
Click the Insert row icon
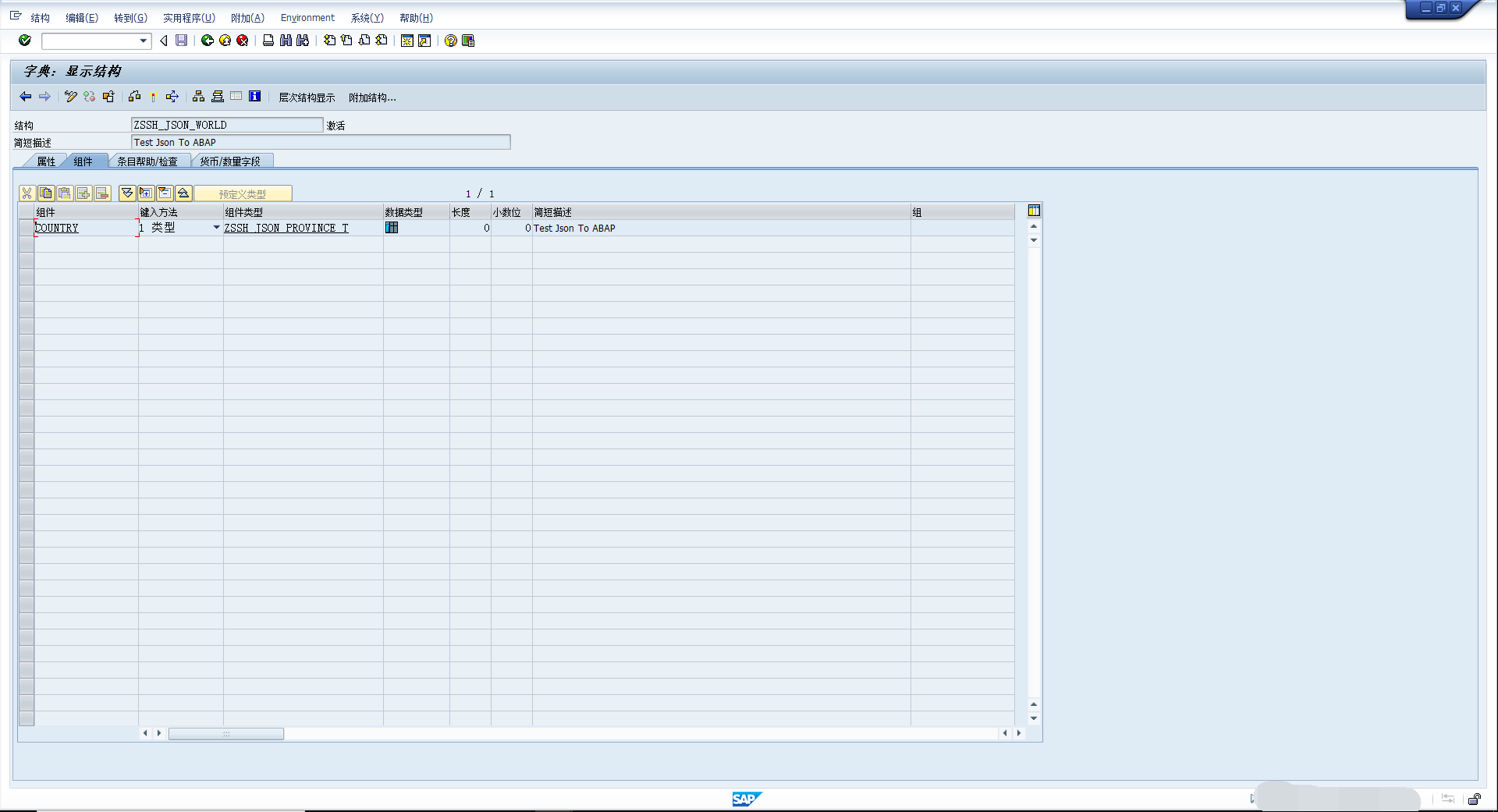point(83,193)
